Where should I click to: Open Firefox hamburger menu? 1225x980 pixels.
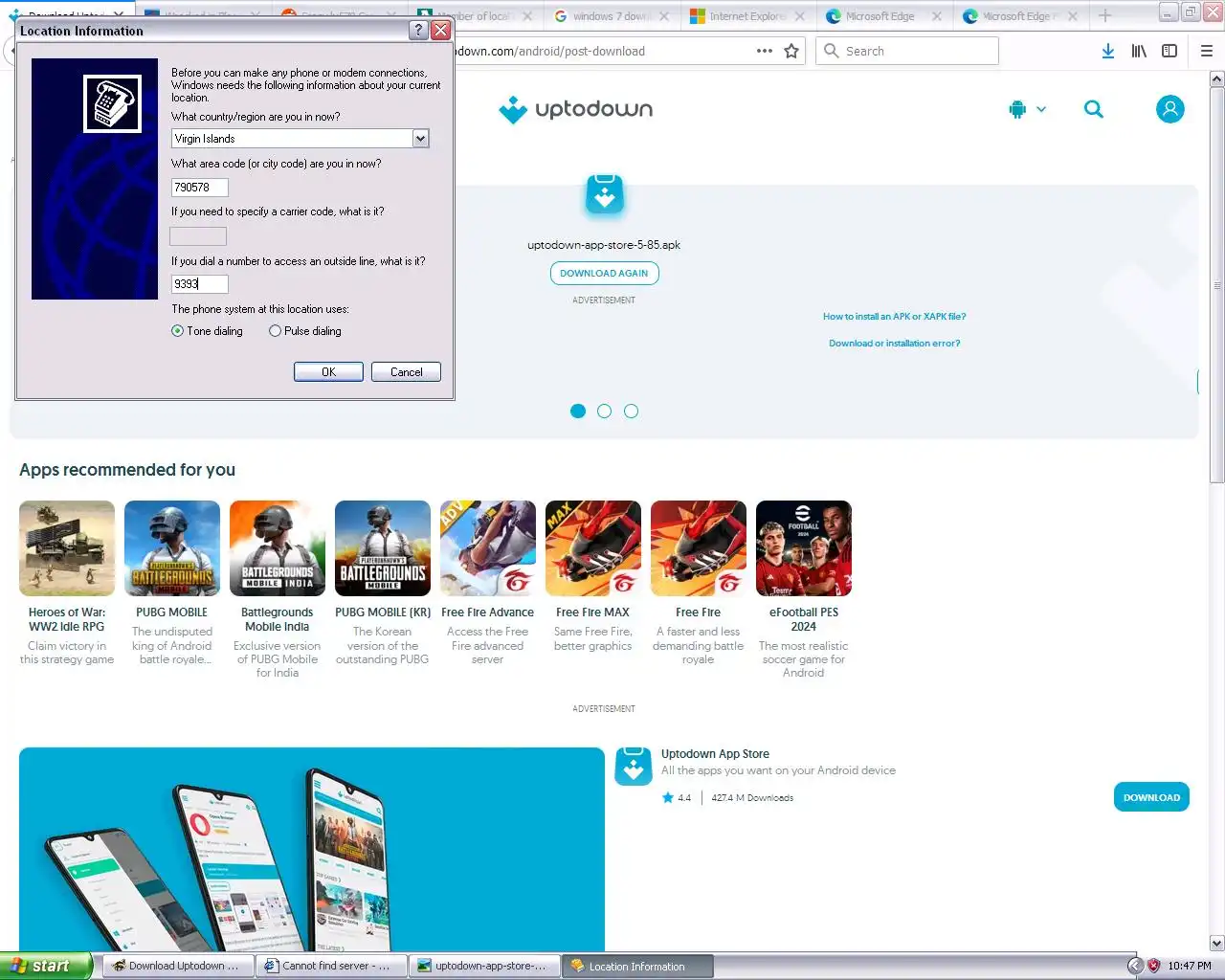[1207, 51]
